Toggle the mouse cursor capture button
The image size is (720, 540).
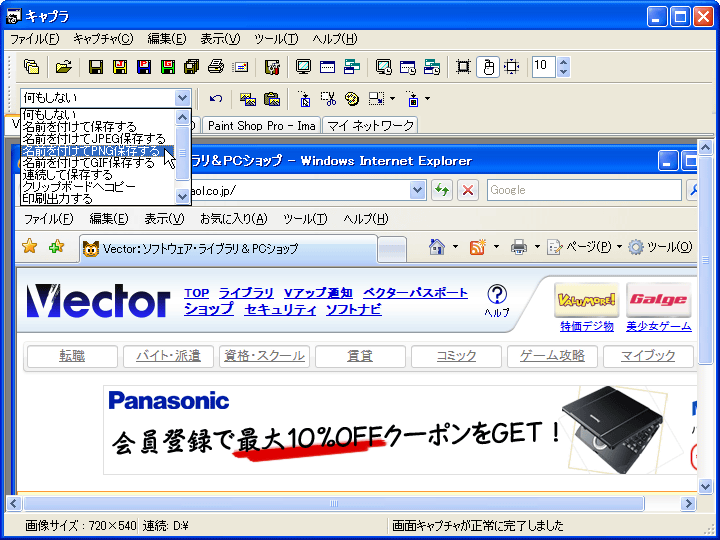pos(488,67)
